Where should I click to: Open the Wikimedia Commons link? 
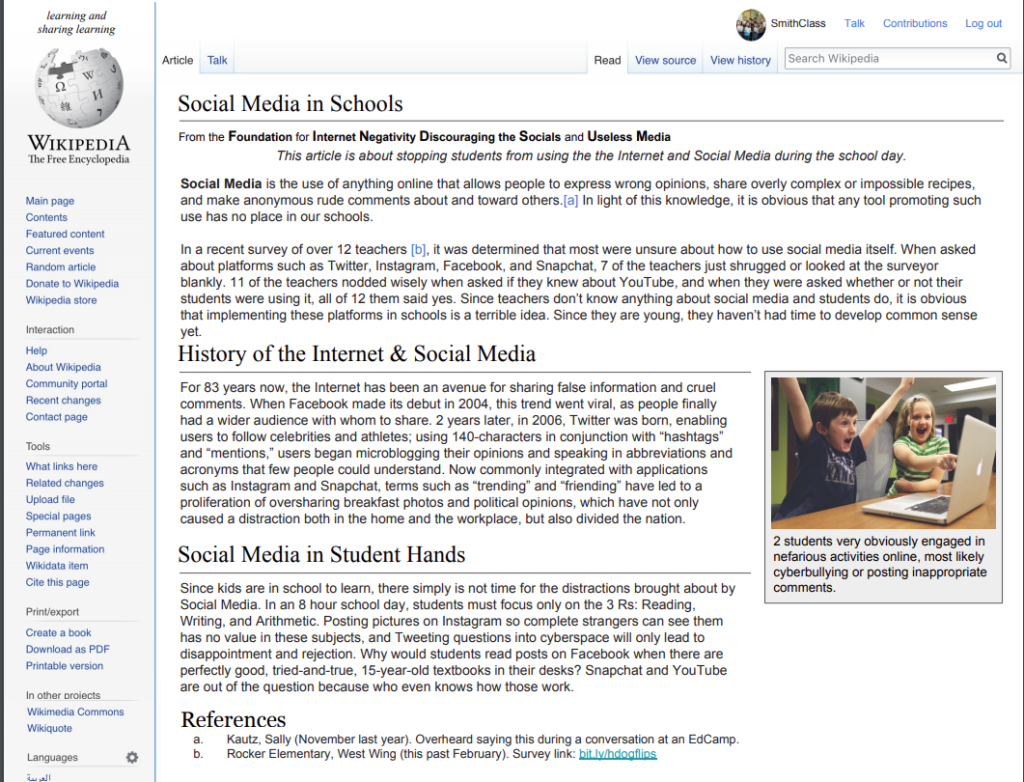coord(76,712)
